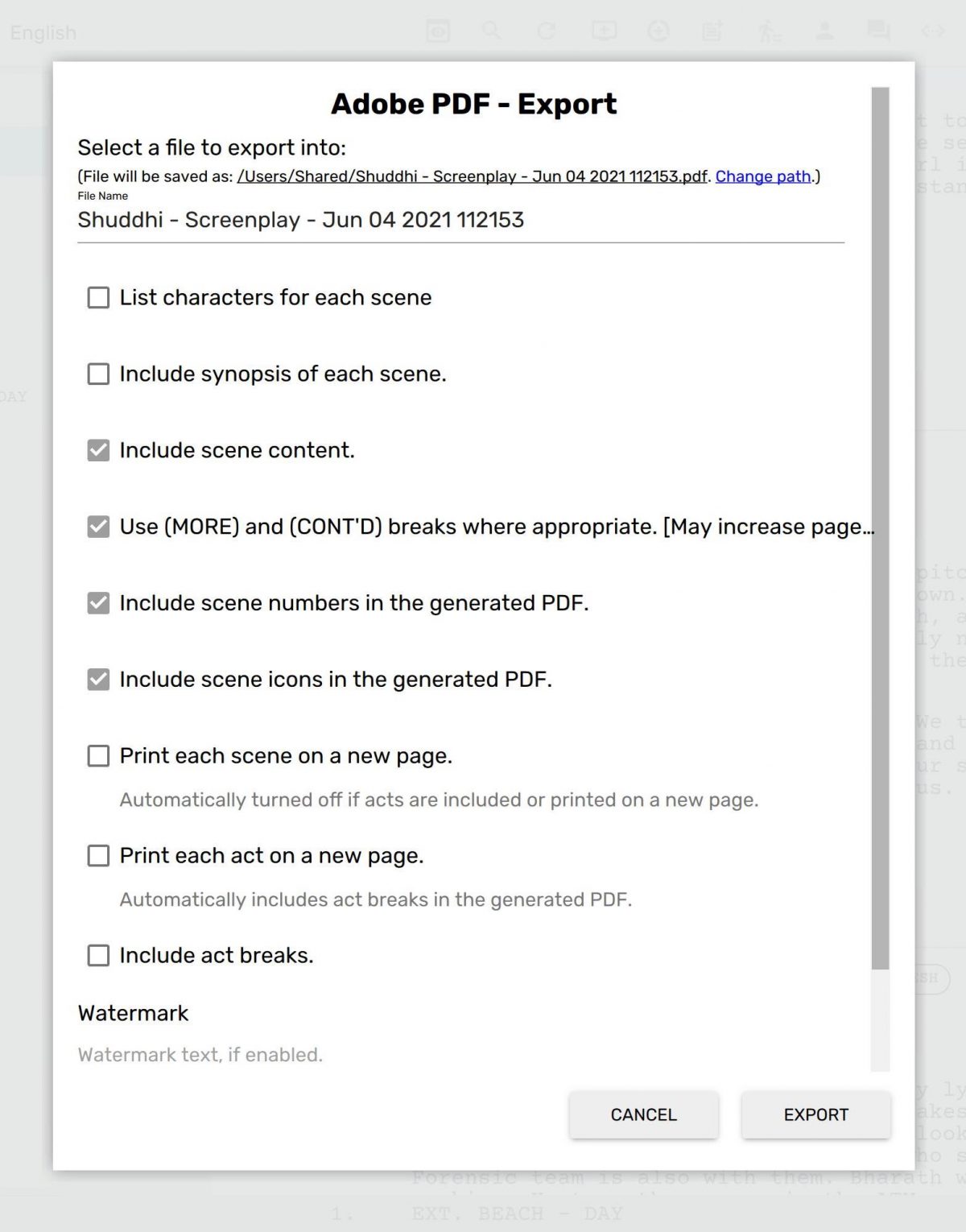Image resolution: width=966 pixels, height=1232 pixels.
Task: Open the English language selector
Action: tap(43, 33)
